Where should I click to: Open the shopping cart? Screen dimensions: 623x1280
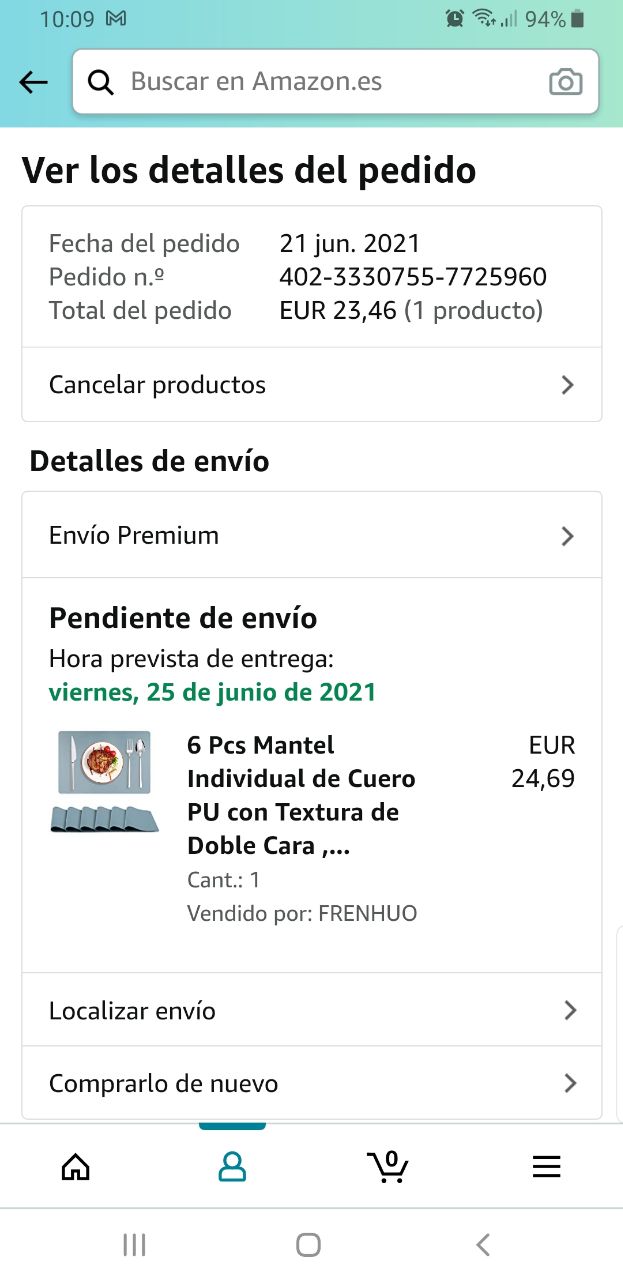(388, 1166)
